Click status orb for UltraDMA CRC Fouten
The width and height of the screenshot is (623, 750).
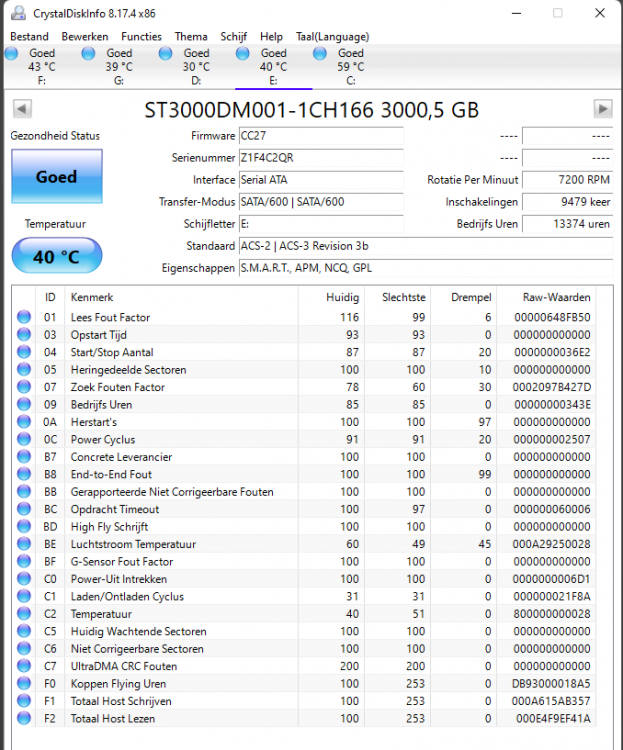[24, 666]
